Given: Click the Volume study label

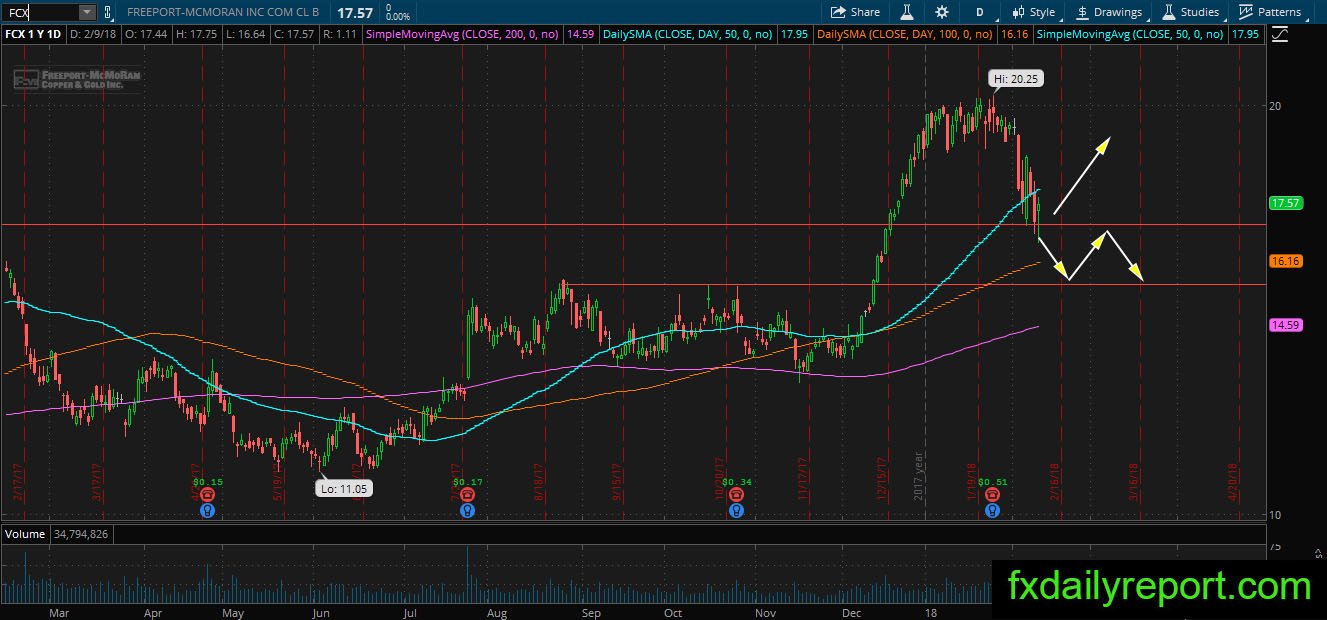Looking at the screenshot, I should [25, 534].
